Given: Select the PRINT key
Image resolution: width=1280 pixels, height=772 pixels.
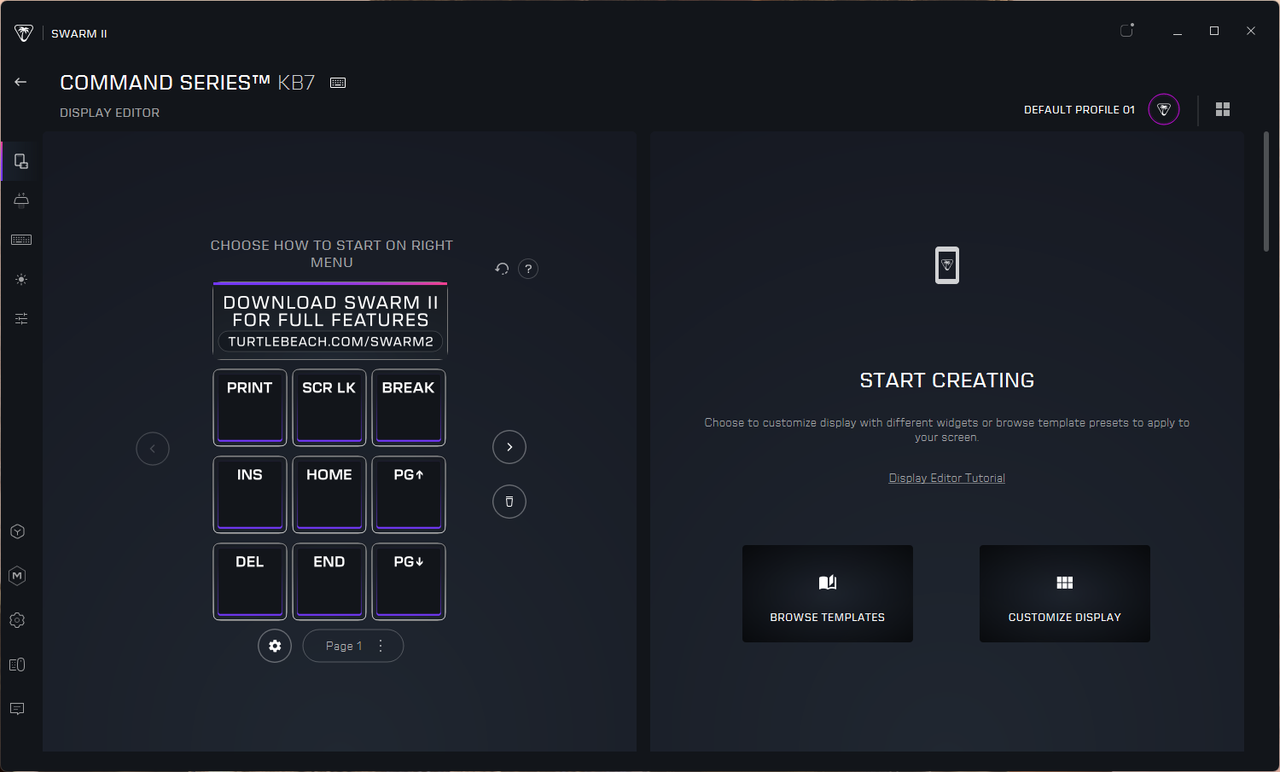Looking at the screenshot, I should [250, 408].
